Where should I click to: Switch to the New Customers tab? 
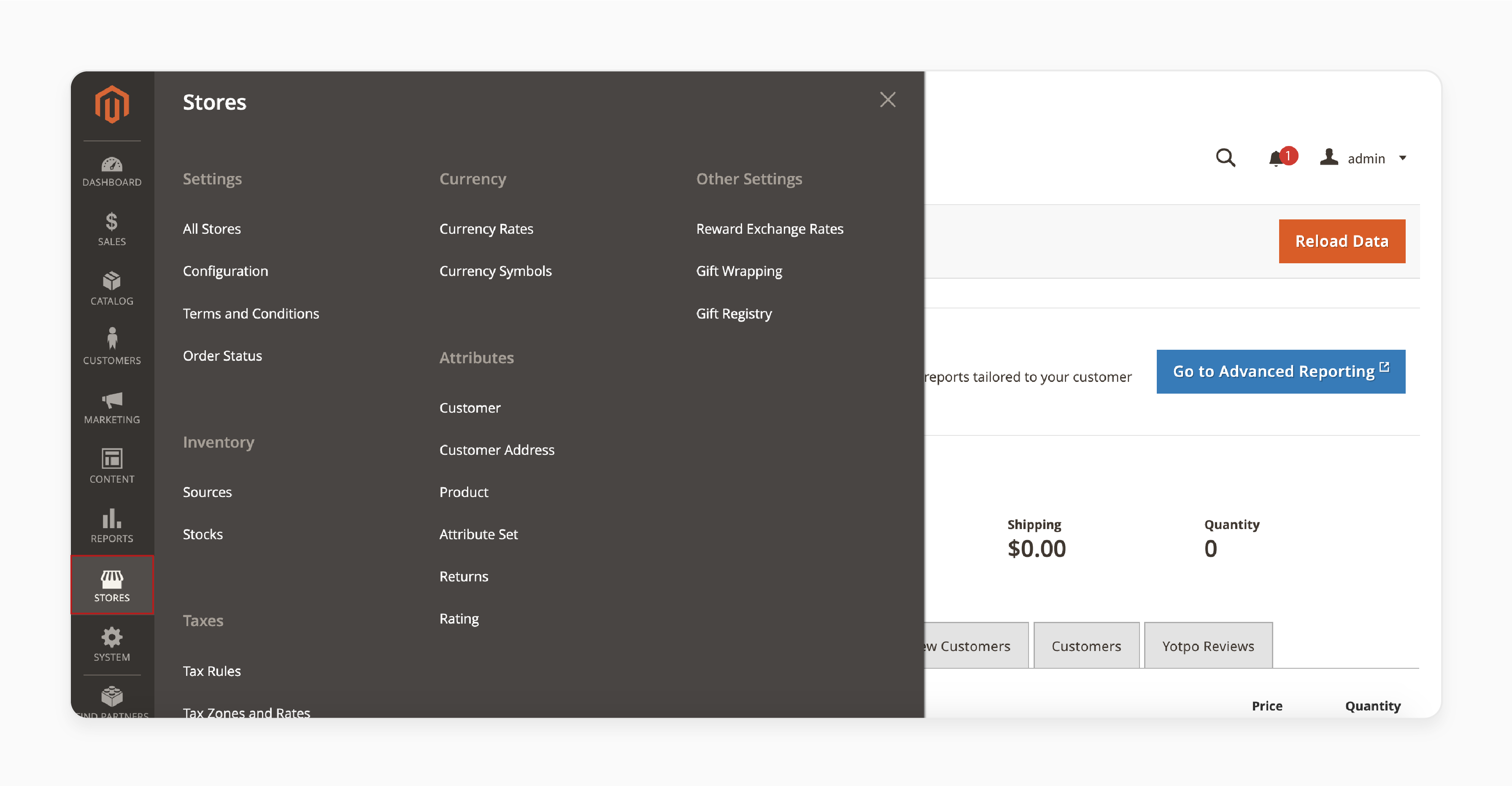976,646
